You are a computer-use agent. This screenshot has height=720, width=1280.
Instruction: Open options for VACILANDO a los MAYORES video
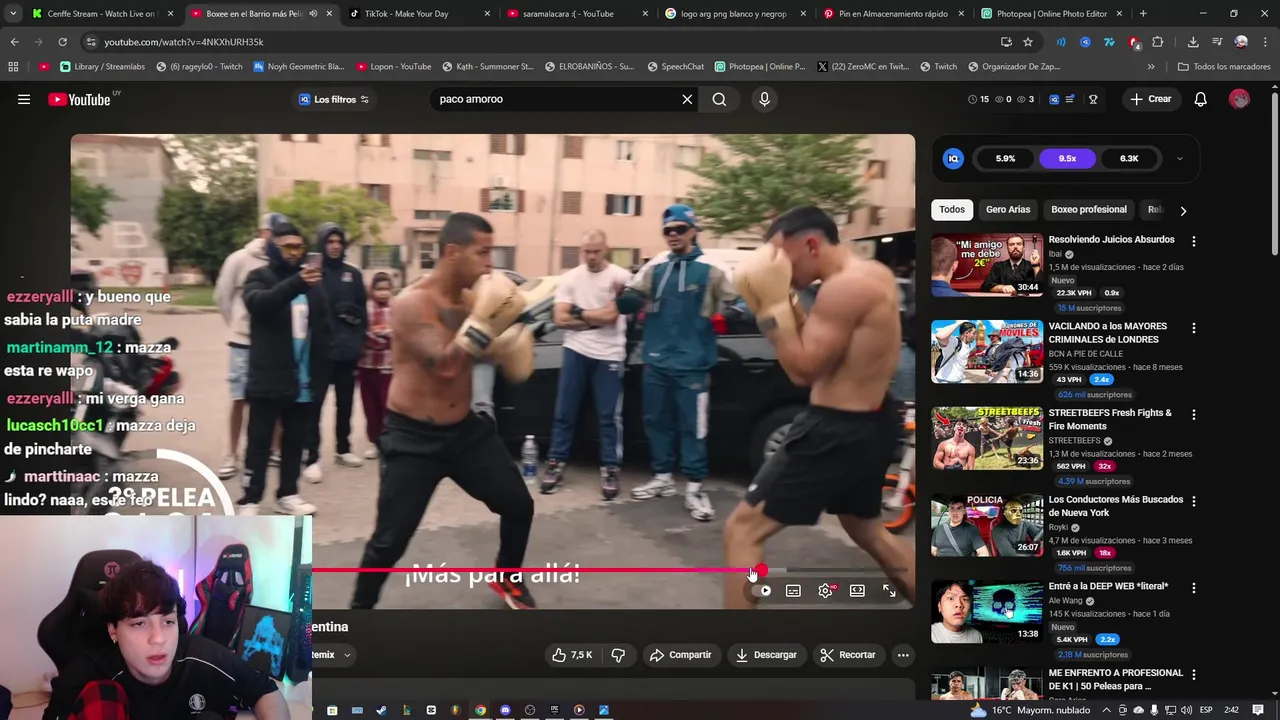(x=1193, y=328)
